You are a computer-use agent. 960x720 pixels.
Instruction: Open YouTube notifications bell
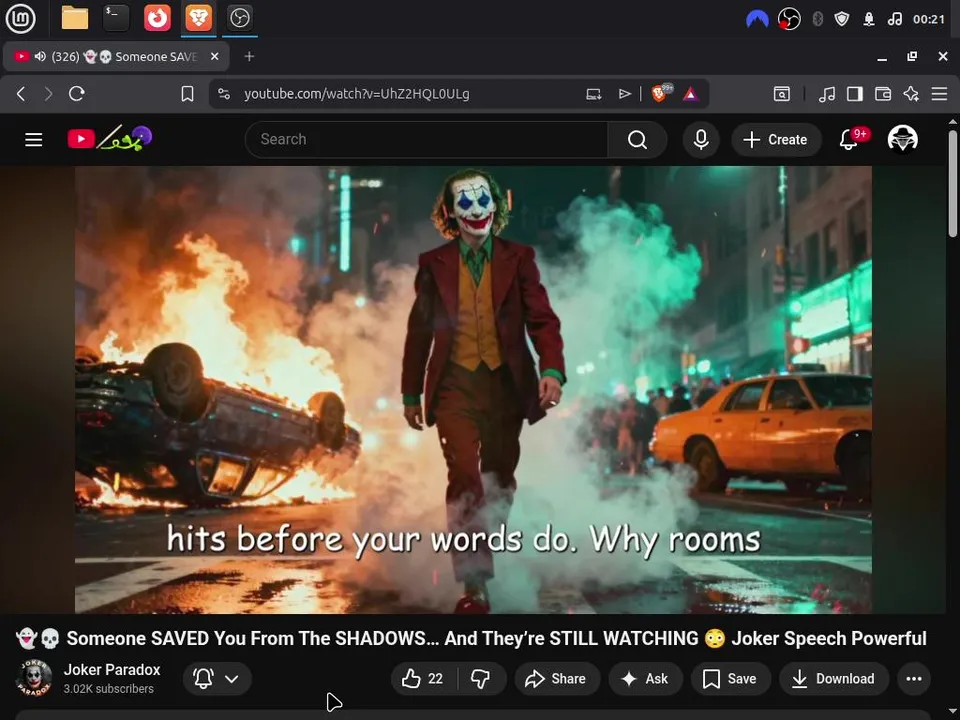(x=849, y=140)
